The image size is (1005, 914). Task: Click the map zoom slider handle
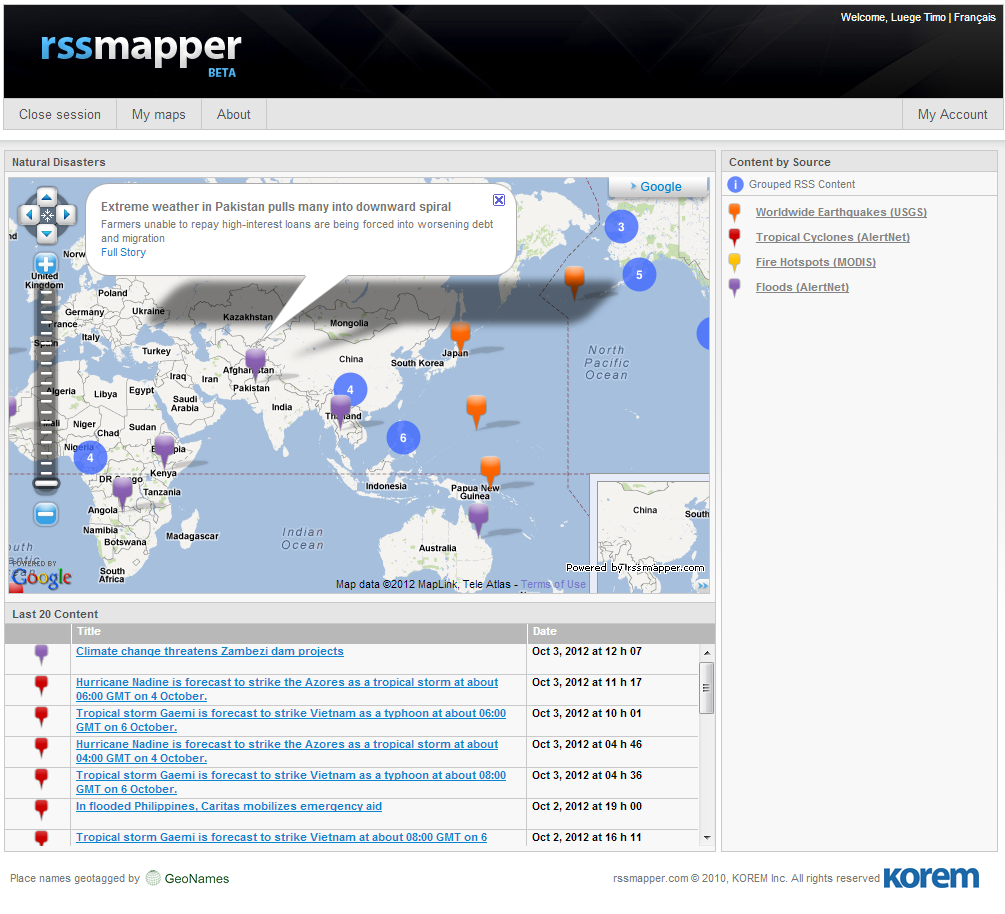pos(46,483)
